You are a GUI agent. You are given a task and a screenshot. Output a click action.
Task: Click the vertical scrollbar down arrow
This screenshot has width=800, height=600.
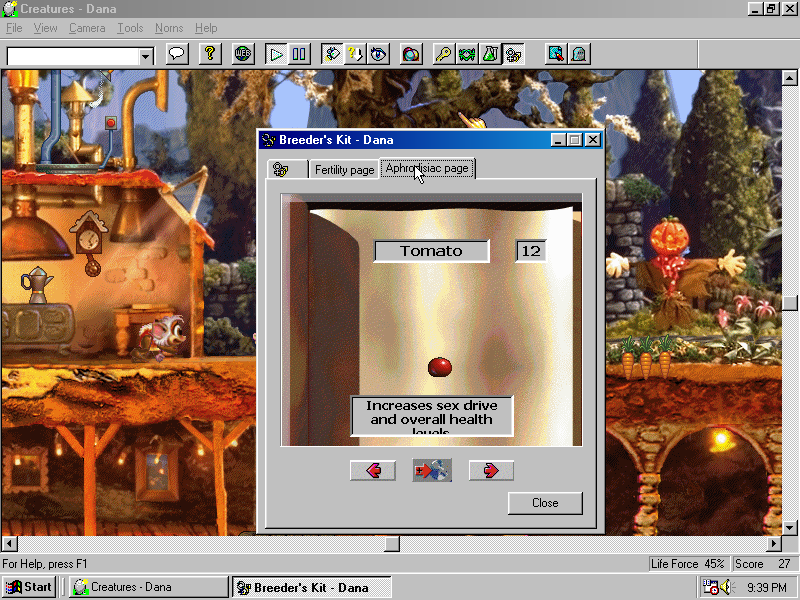(x=789, y=528)
